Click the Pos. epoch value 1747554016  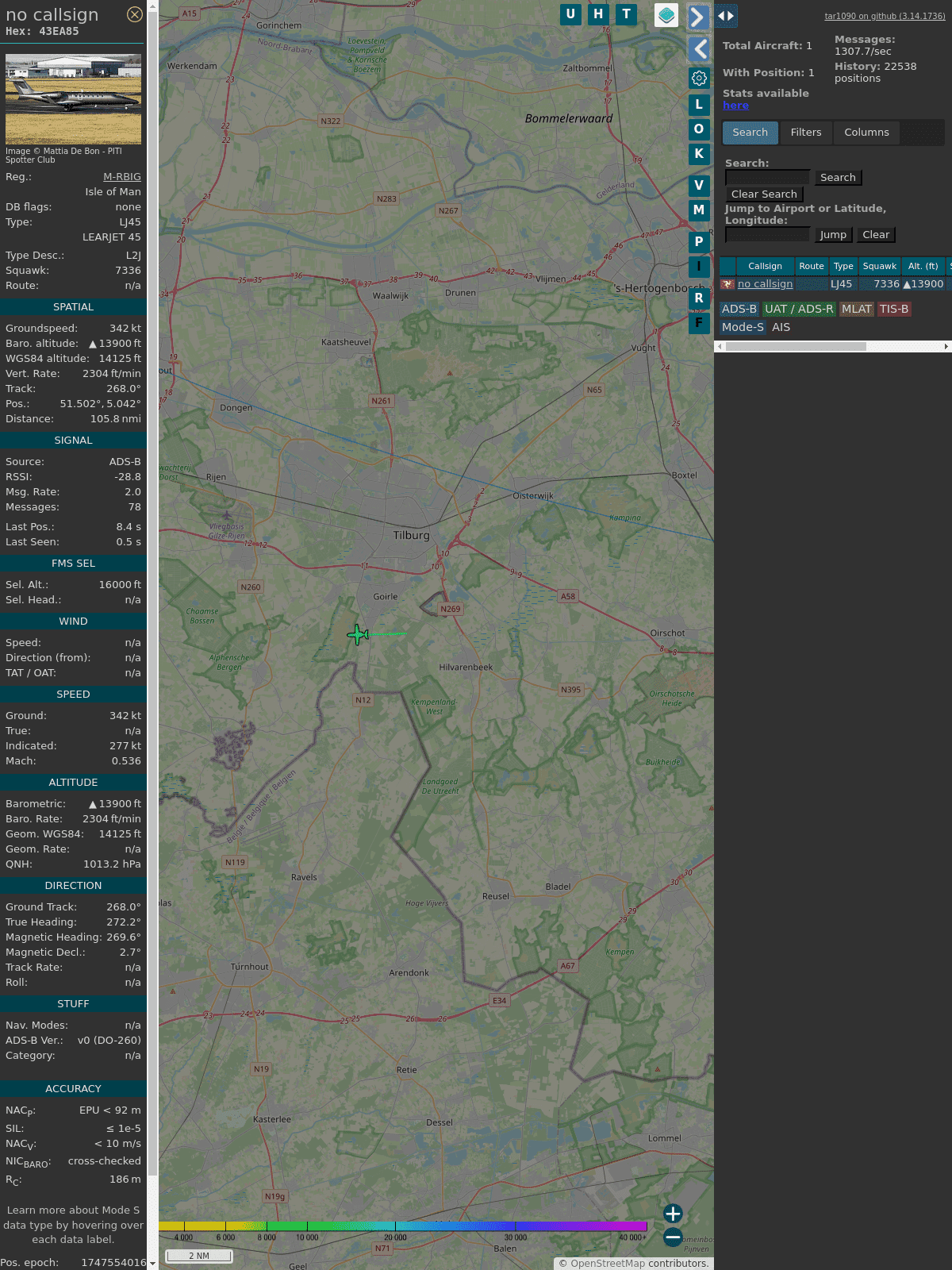coord(113,1262)
